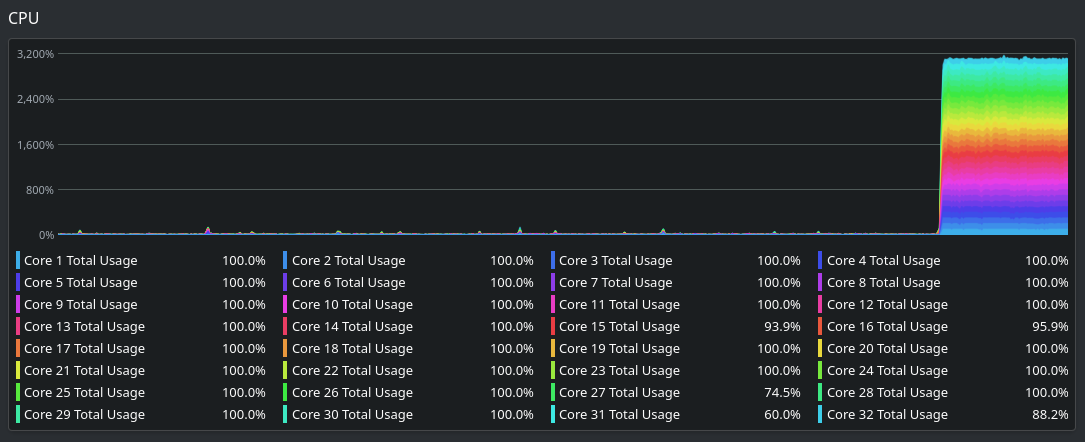Select the Core 2 Total Usage label
The height and width of the screenshot is (442, 1085).
[x=349, y=261]
